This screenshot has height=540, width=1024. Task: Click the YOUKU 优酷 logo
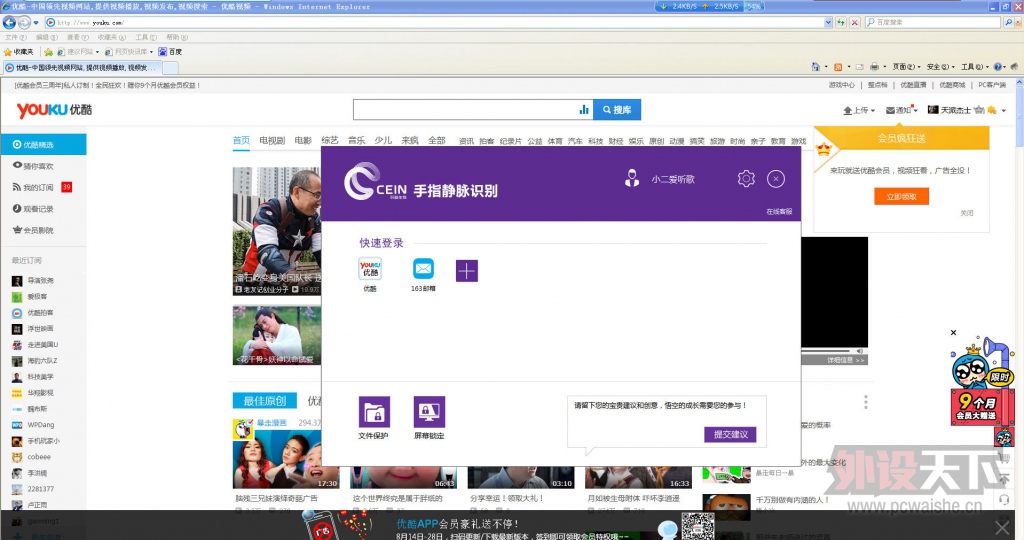(54, 110)
